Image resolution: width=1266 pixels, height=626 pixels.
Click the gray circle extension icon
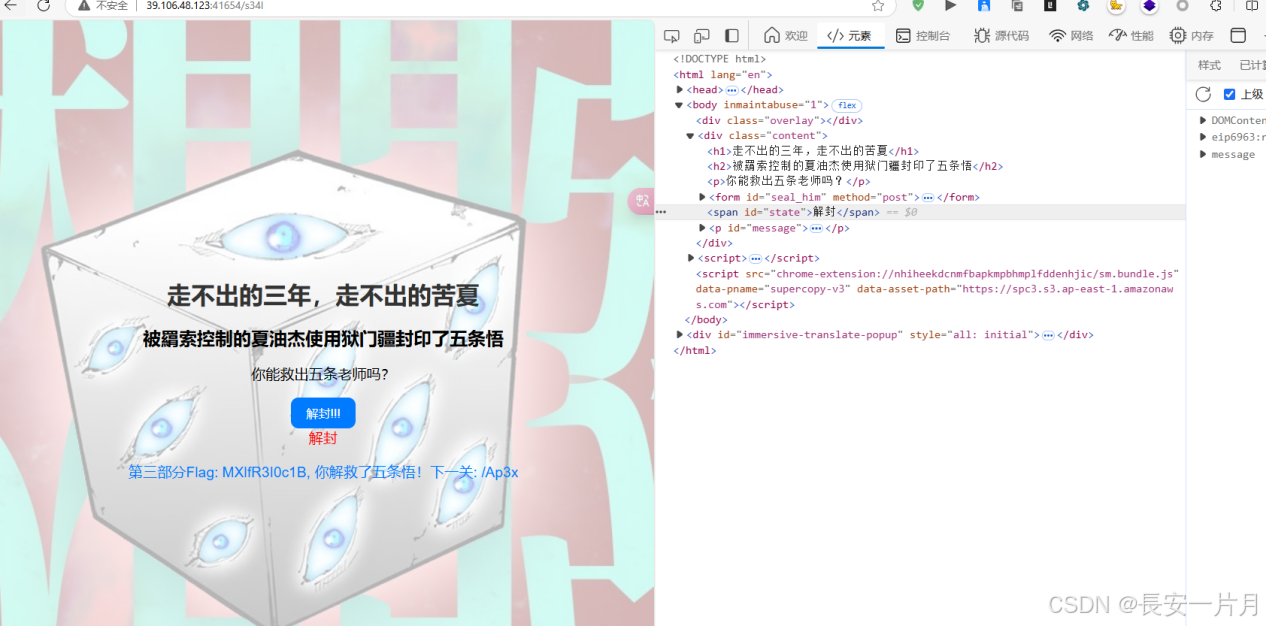pos(1182,6)
